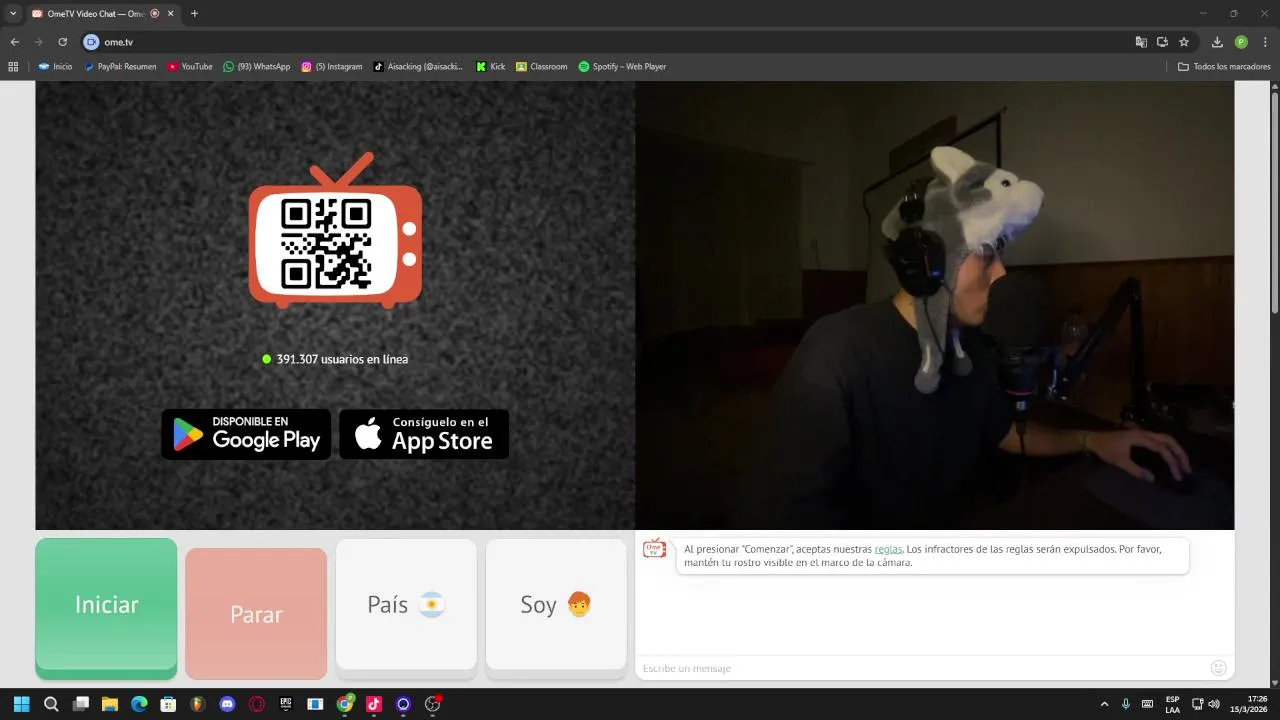Open the FL Studio taskbar icon
Screen dimensions: 1280x720
pos(198,704)
